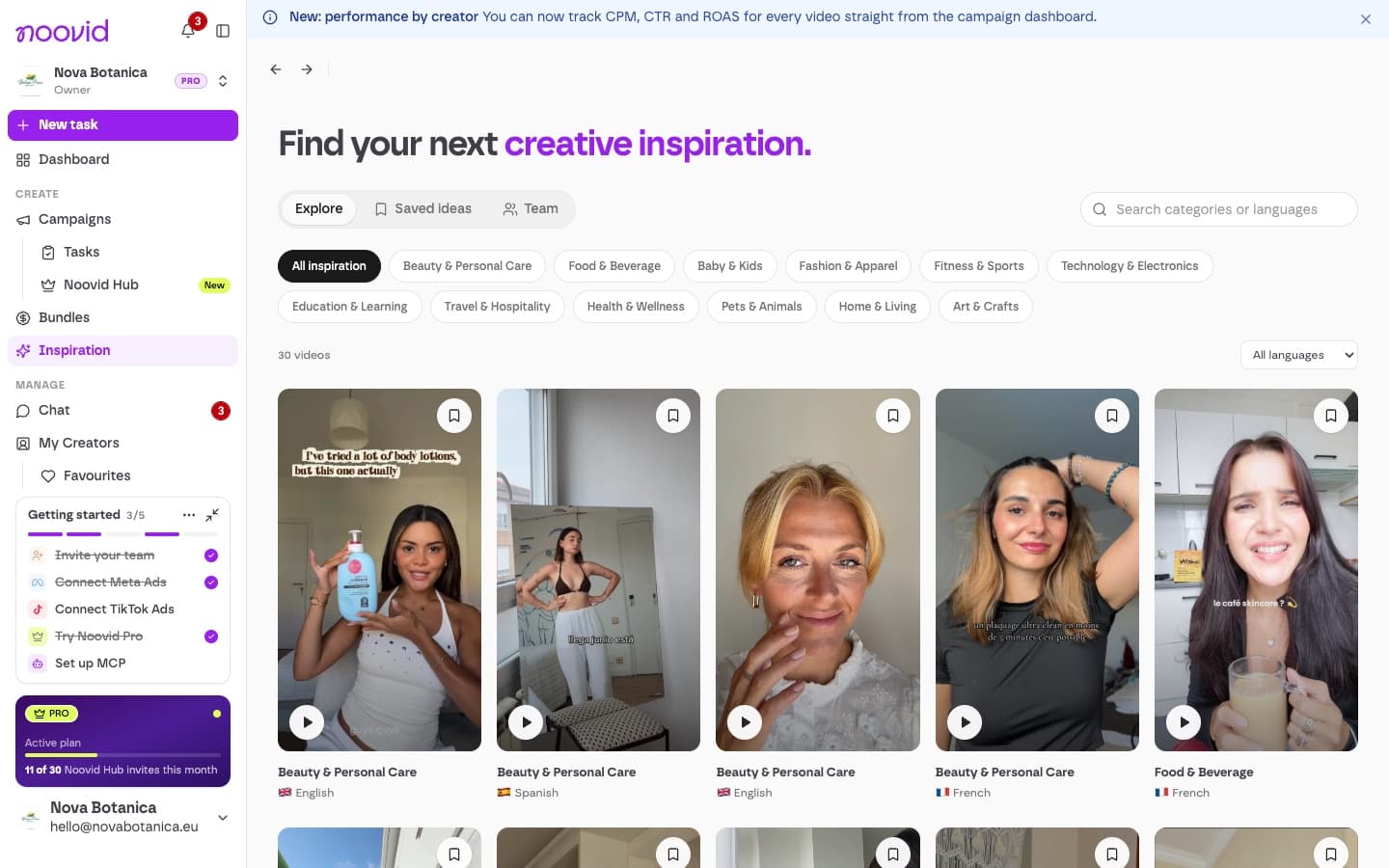Click the Noovid logo
The image size is (1389, 868).
coord(63,31)
